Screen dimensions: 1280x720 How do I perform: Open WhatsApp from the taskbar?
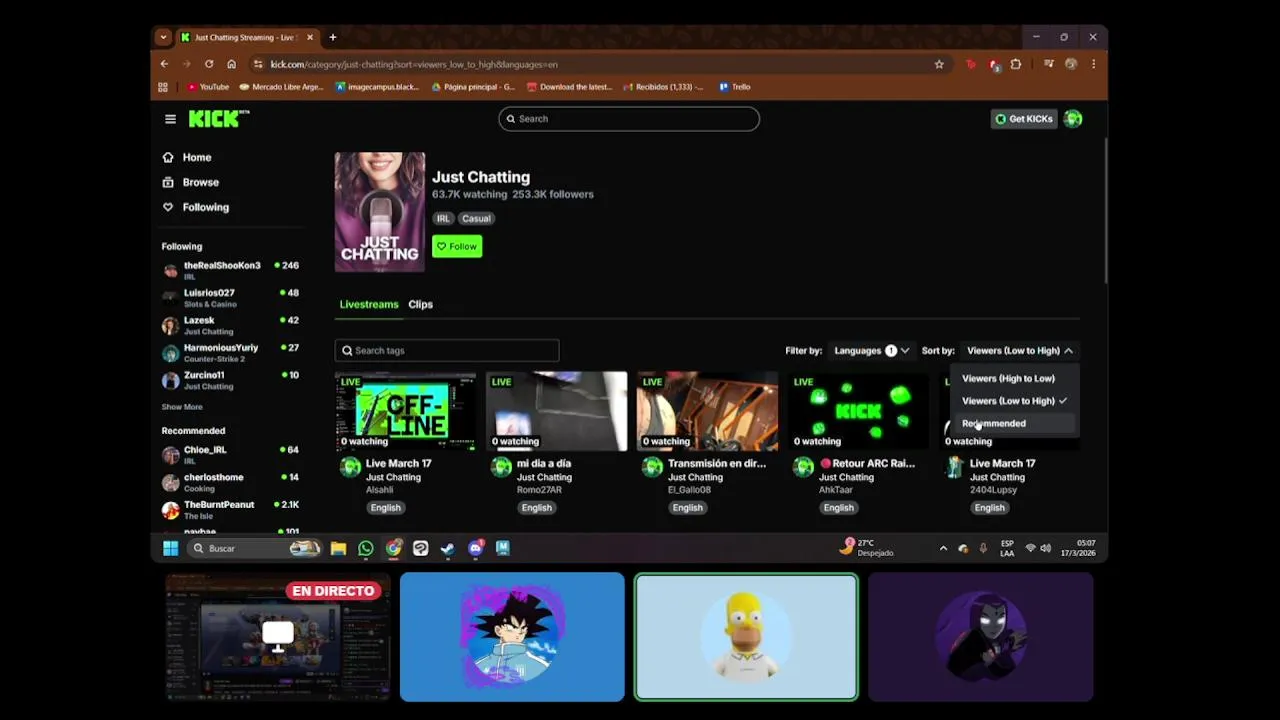[365, 548]
